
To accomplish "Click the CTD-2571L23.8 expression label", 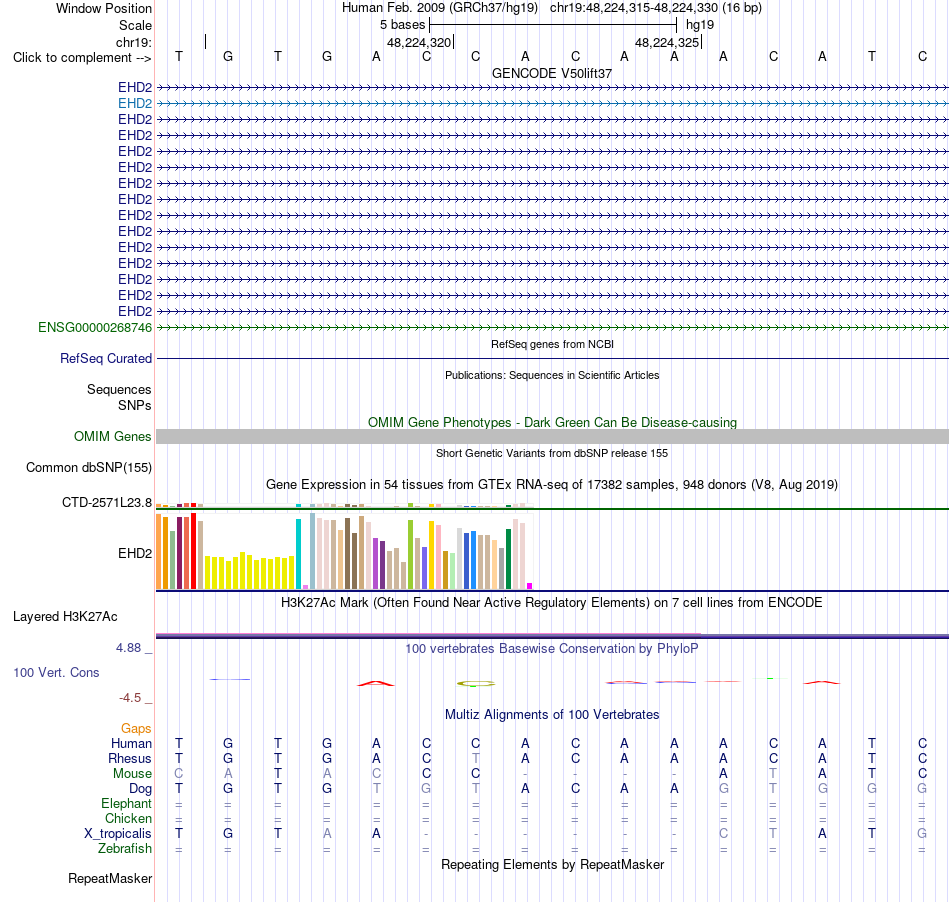I will pos(107,502).
